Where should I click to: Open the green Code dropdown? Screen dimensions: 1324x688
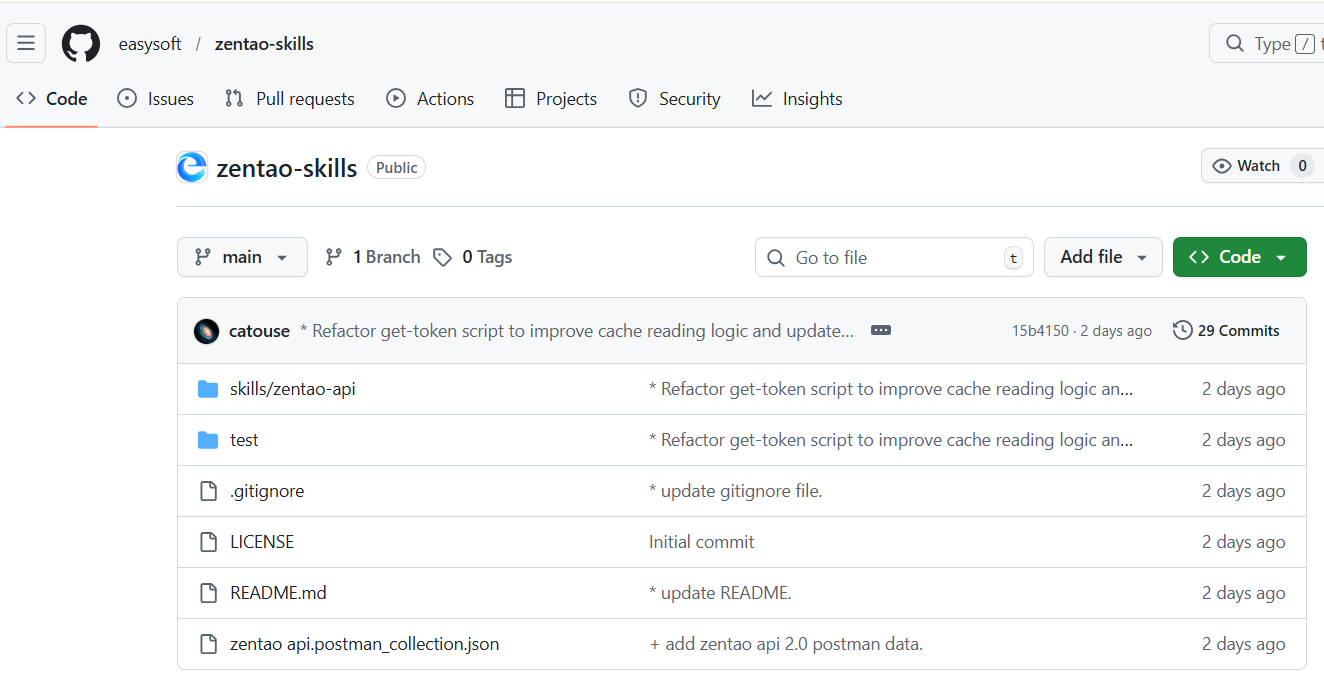coord(1239,257)
